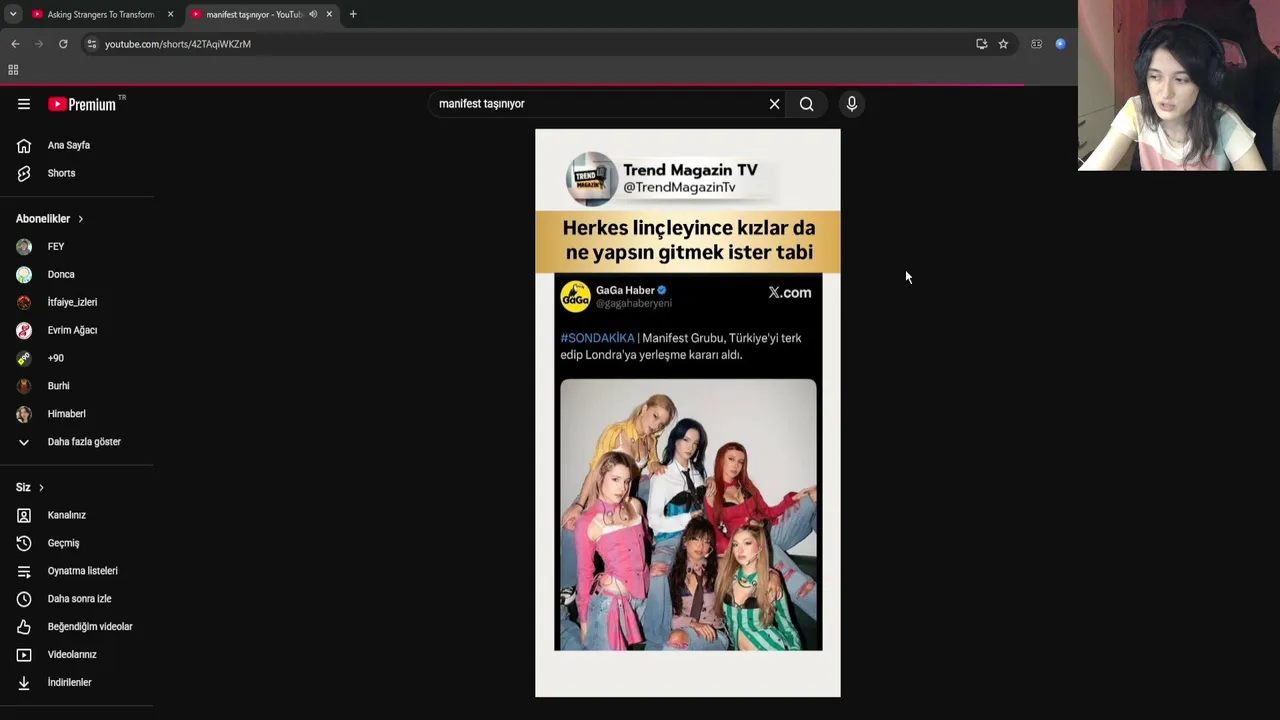Click the youtube.com/shorts address bar URL
Viewport: 1280px width, 720px height.
(x=178, y=44)
